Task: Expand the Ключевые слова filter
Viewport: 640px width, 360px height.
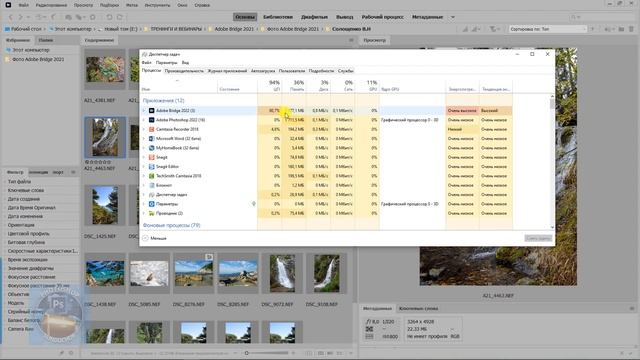Action: tap(6, 190)
